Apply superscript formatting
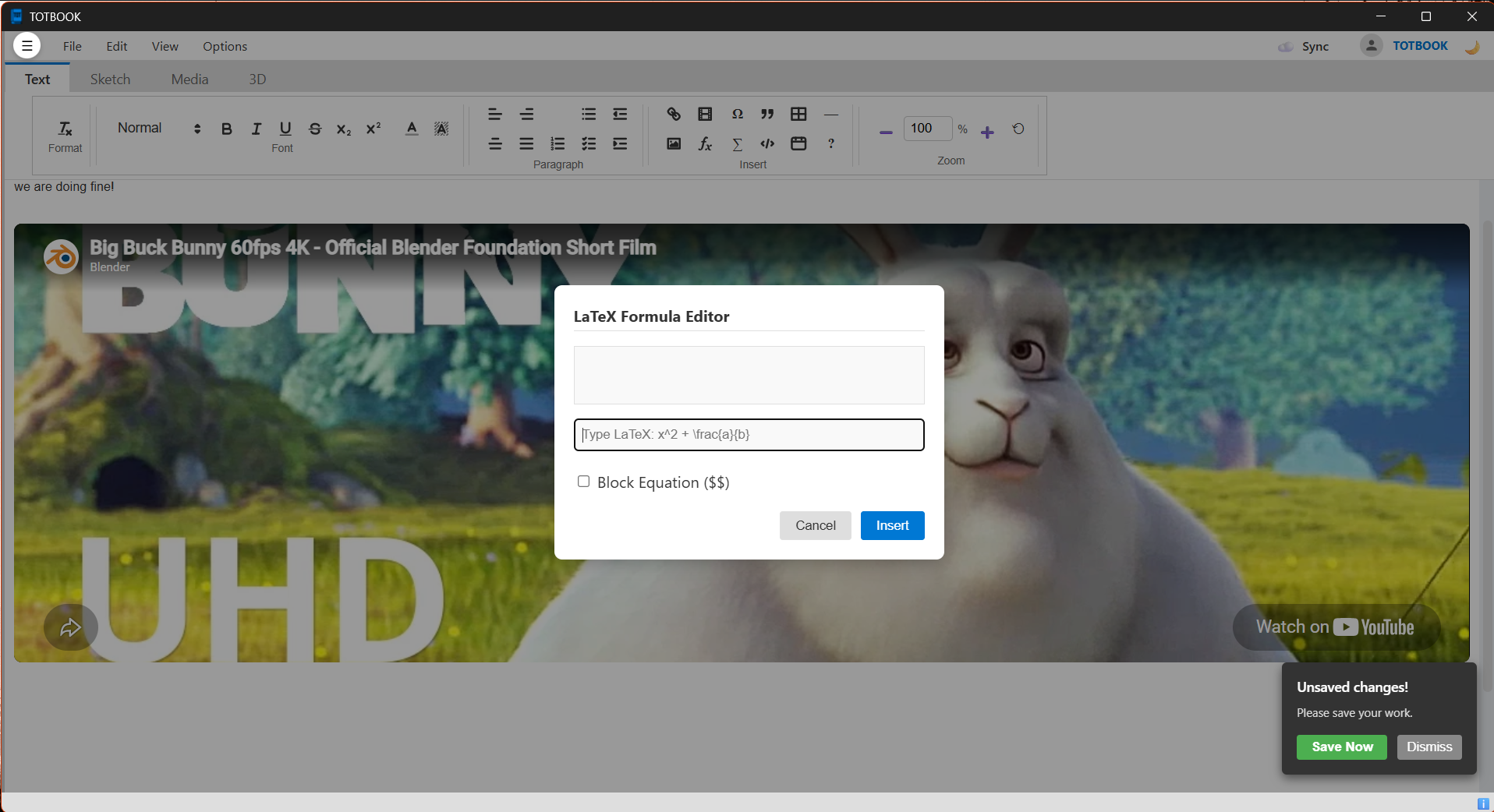 click(373, 128)
